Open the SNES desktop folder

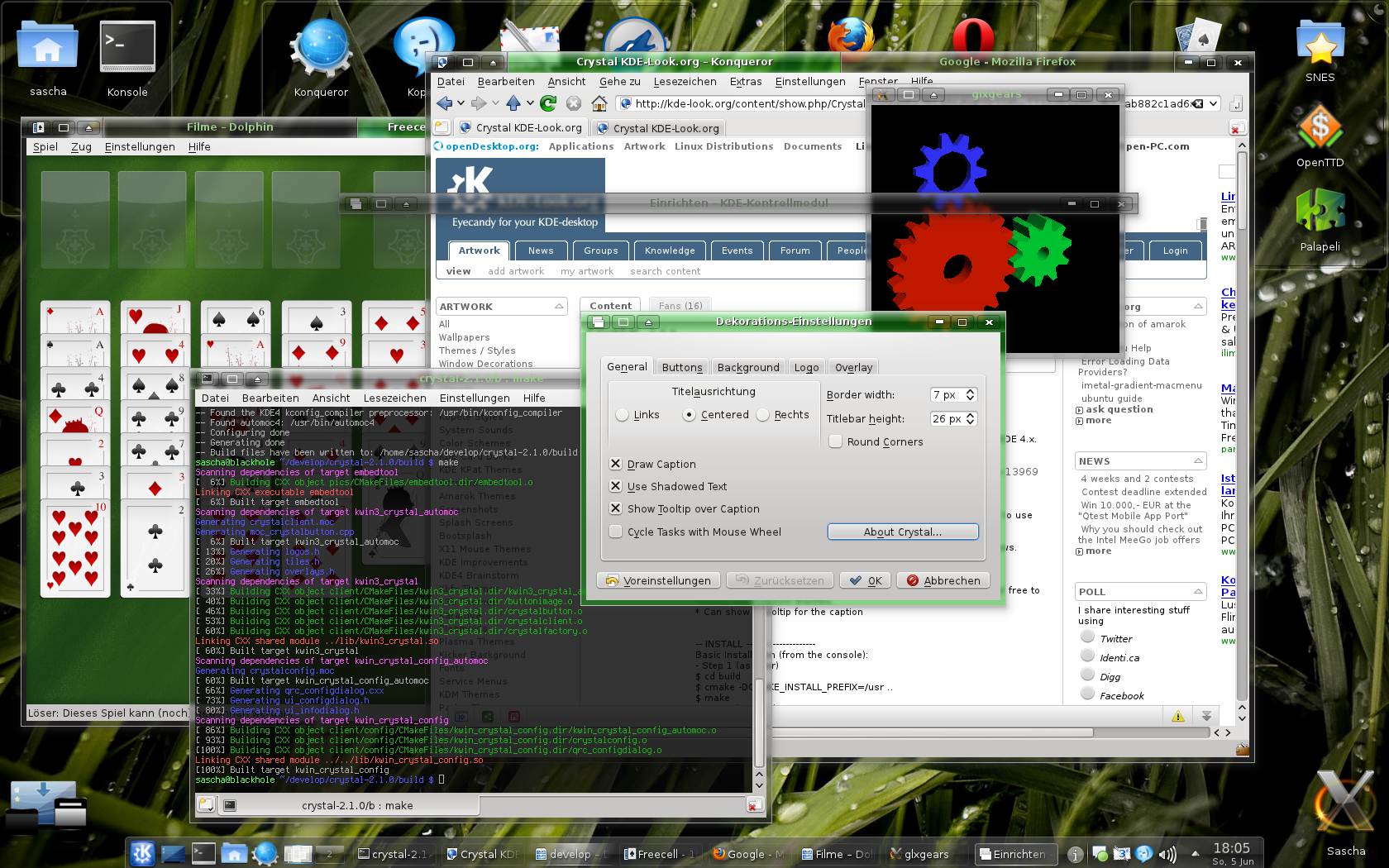[1320, 50]
